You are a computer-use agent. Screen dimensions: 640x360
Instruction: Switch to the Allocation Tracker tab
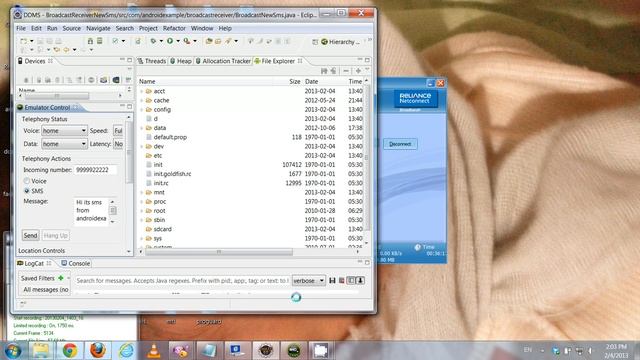pyautogui.click(x=223, y=61)
